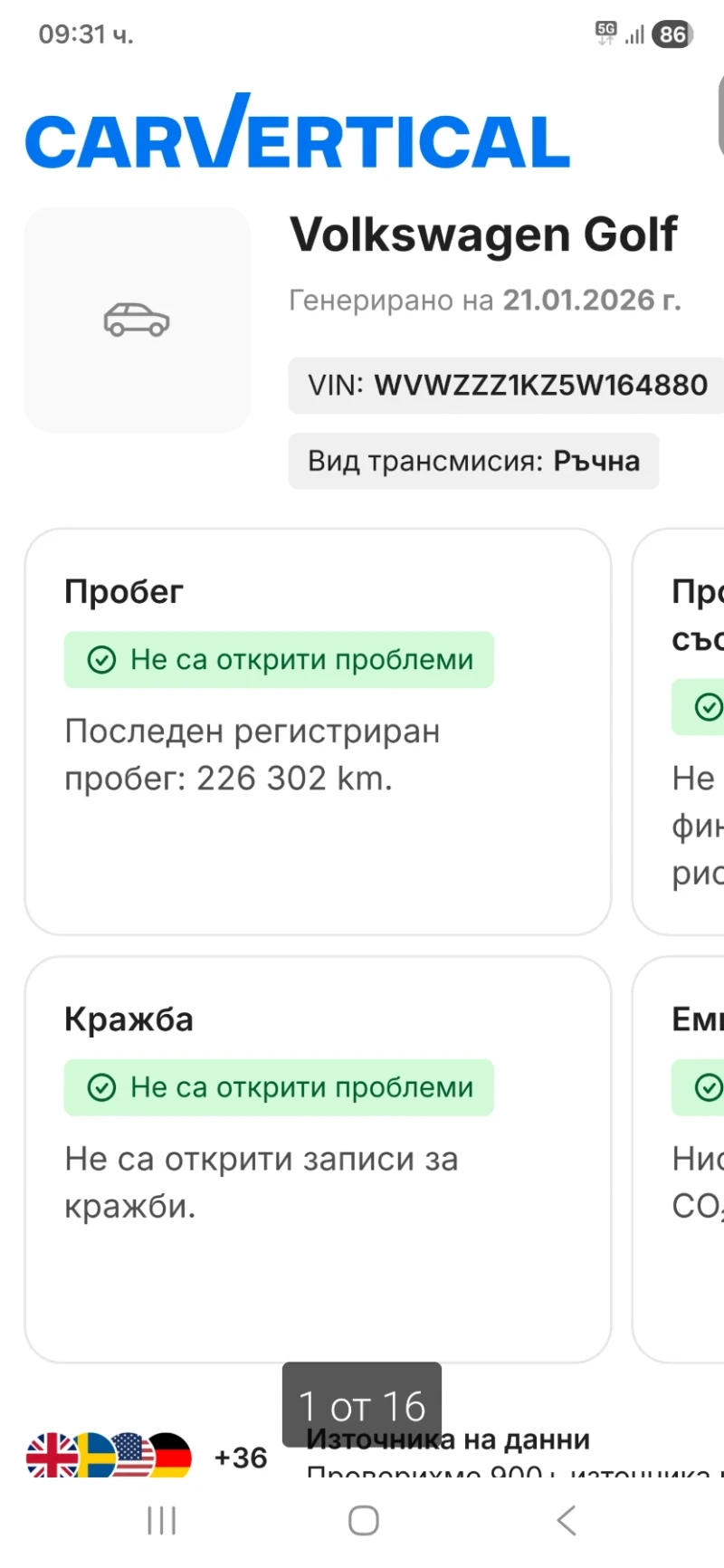Viewport: 724px width, 1568px height.
Task: Tap the Volkswagen Golf title
Action: tap(484, 234)
